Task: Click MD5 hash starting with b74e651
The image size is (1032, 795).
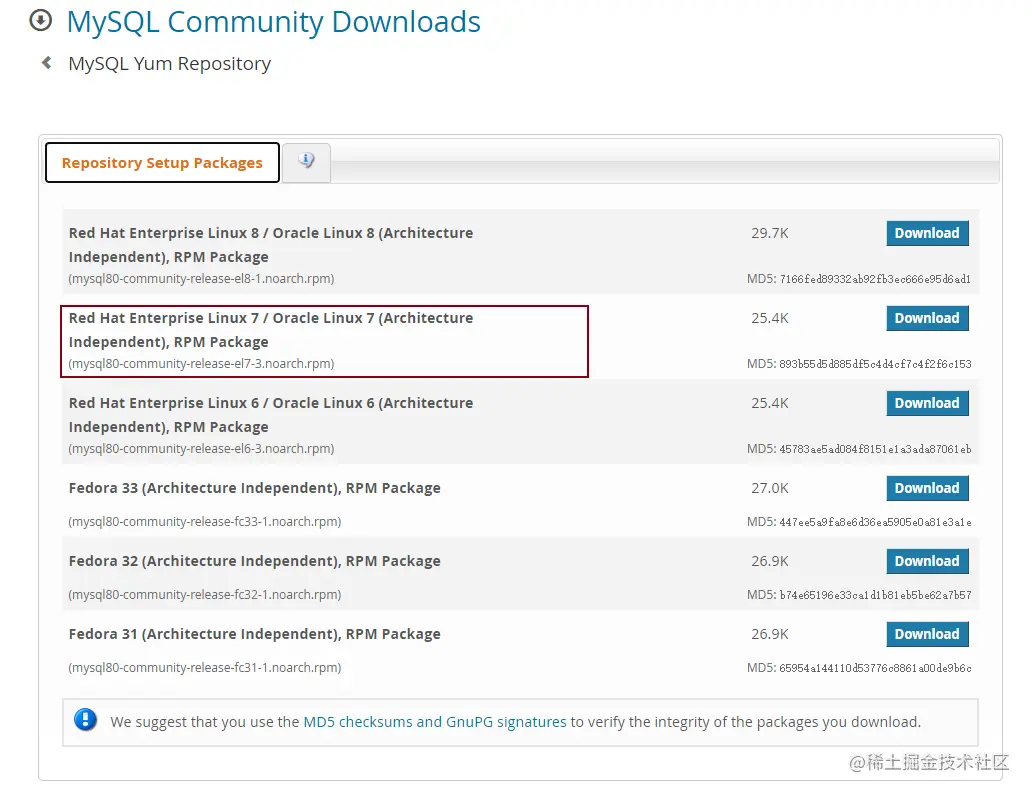Action: [x=875, y=595]
